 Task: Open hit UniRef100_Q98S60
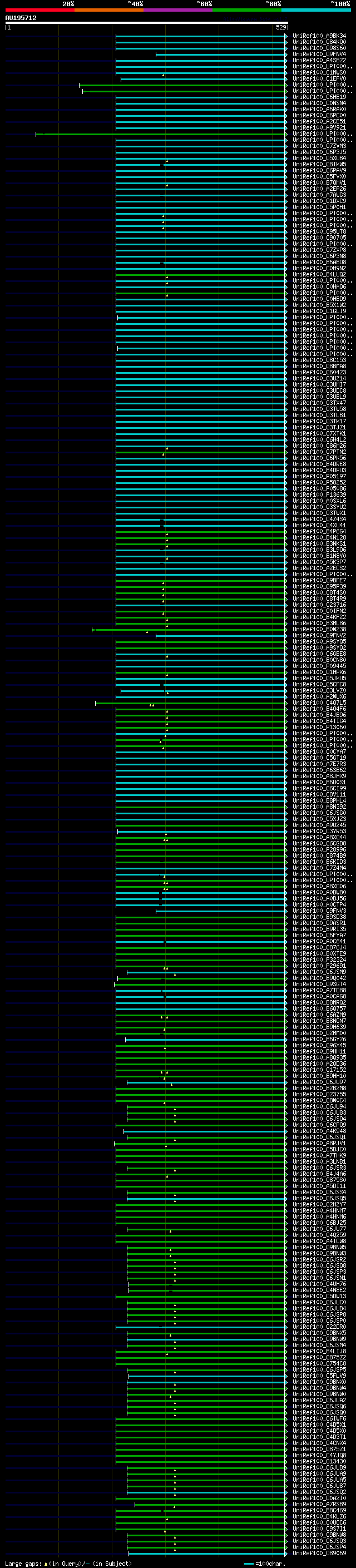coord(319,48)
